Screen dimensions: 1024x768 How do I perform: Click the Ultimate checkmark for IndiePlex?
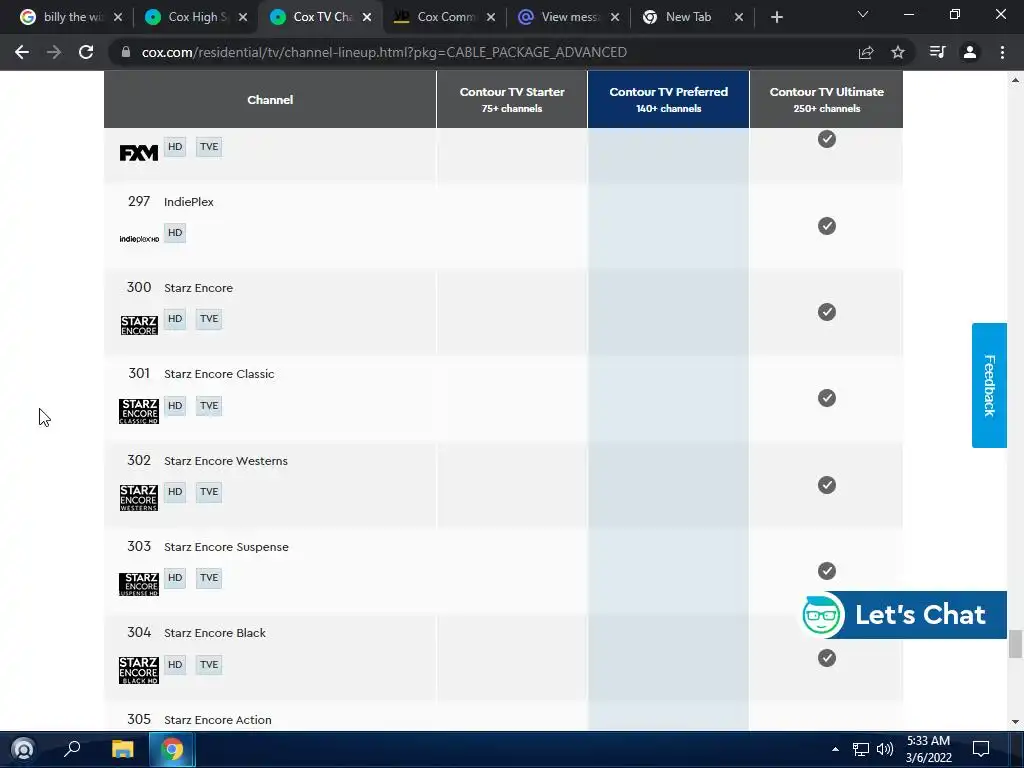pos(827,226)
